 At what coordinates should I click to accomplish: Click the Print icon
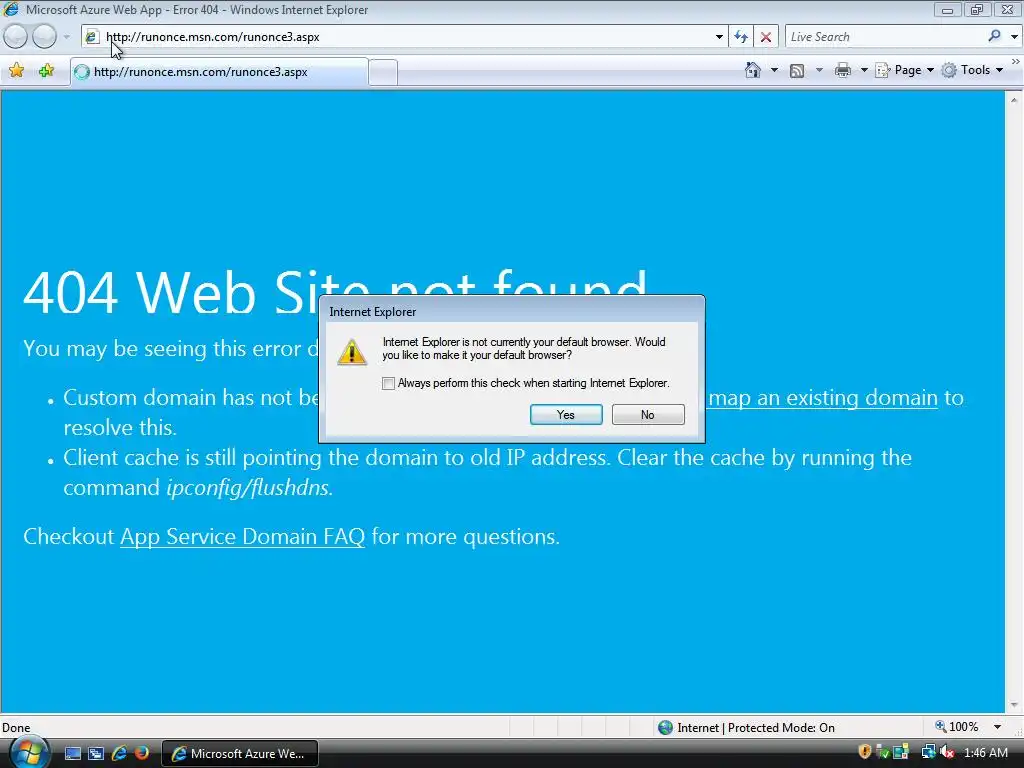pyautogui.click(x=843, y=70)
